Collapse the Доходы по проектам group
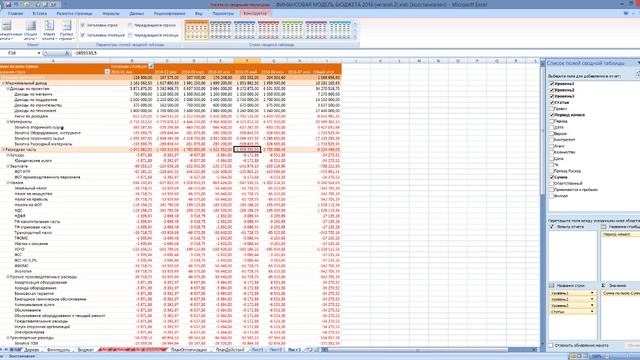Viewport: 640px width, 360px height. tap(8, 89)
